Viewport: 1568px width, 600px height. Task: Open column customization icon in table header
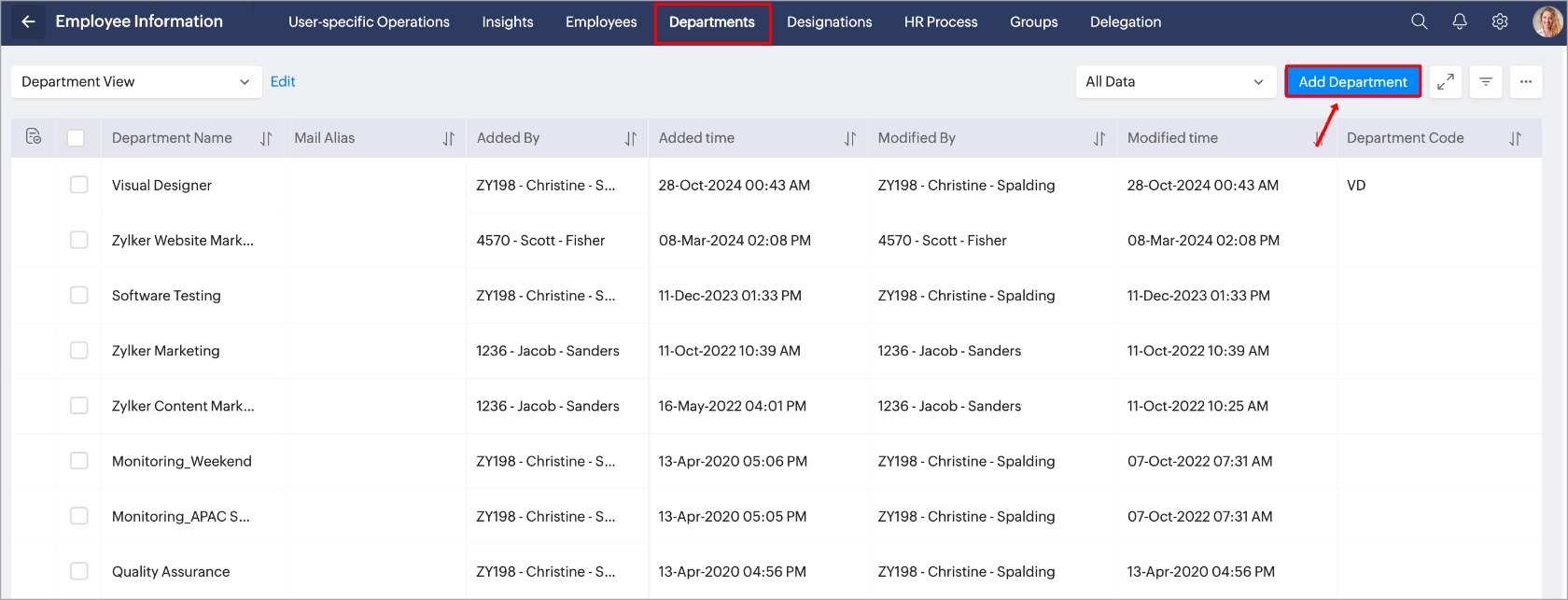[x=34, y=137]
